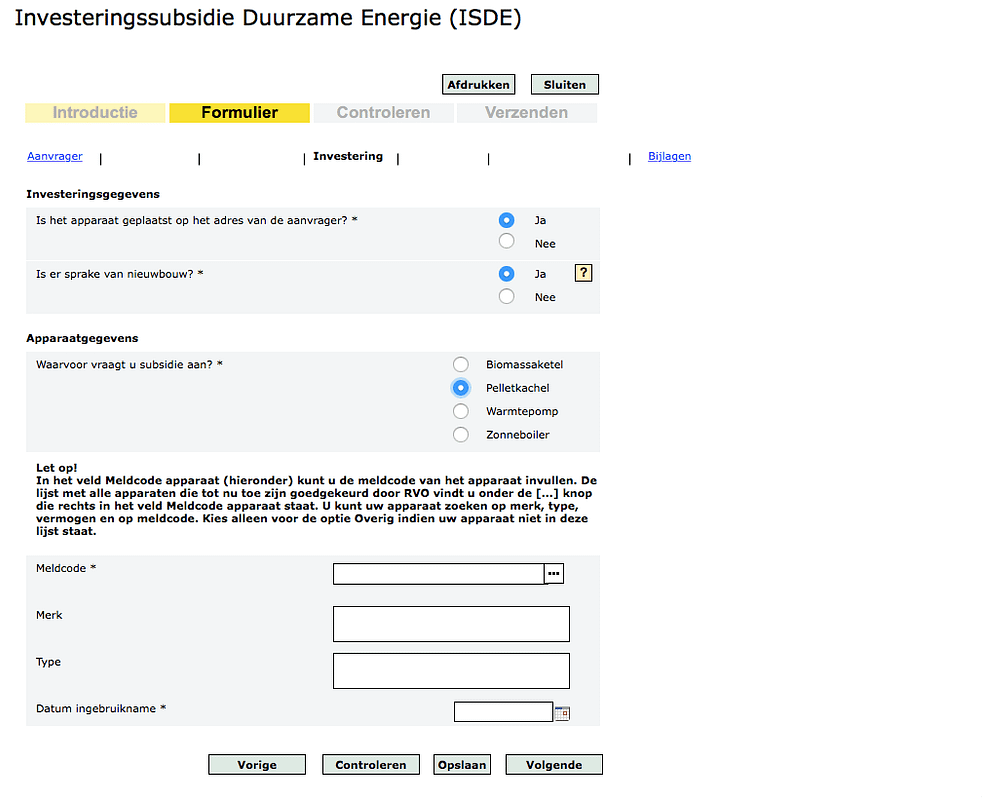Click the Volgende button
Viewport: 982px width, 800px height.
point(553,765)
